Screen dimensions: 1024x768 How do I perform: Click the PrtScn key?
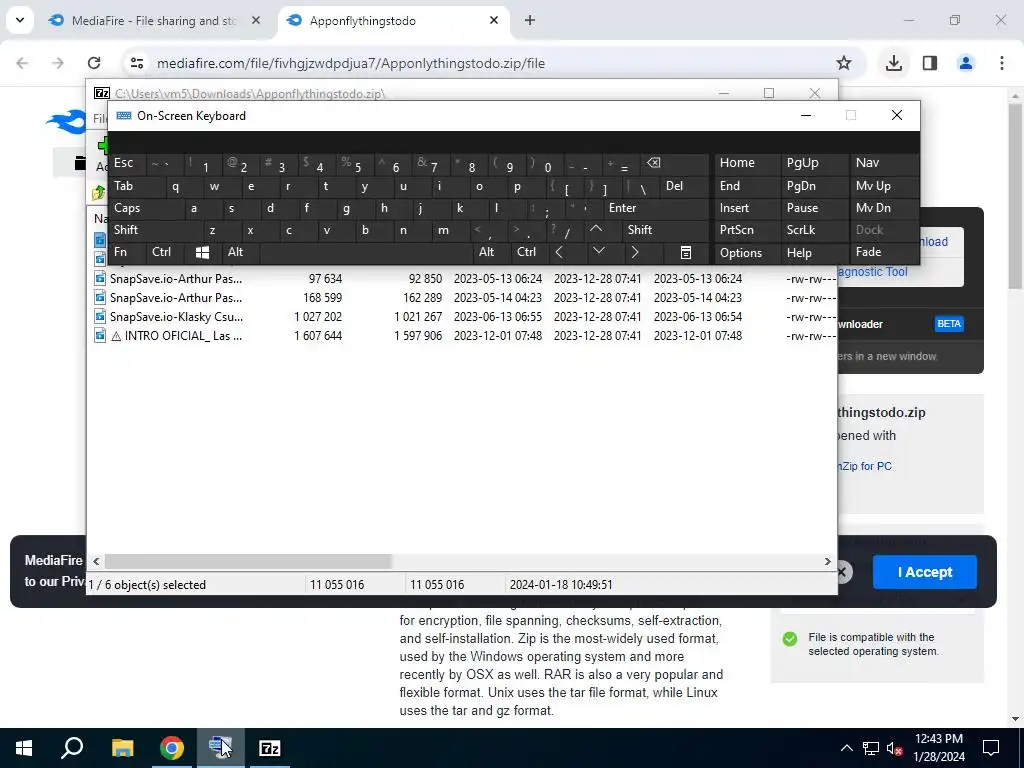point(746,230)
